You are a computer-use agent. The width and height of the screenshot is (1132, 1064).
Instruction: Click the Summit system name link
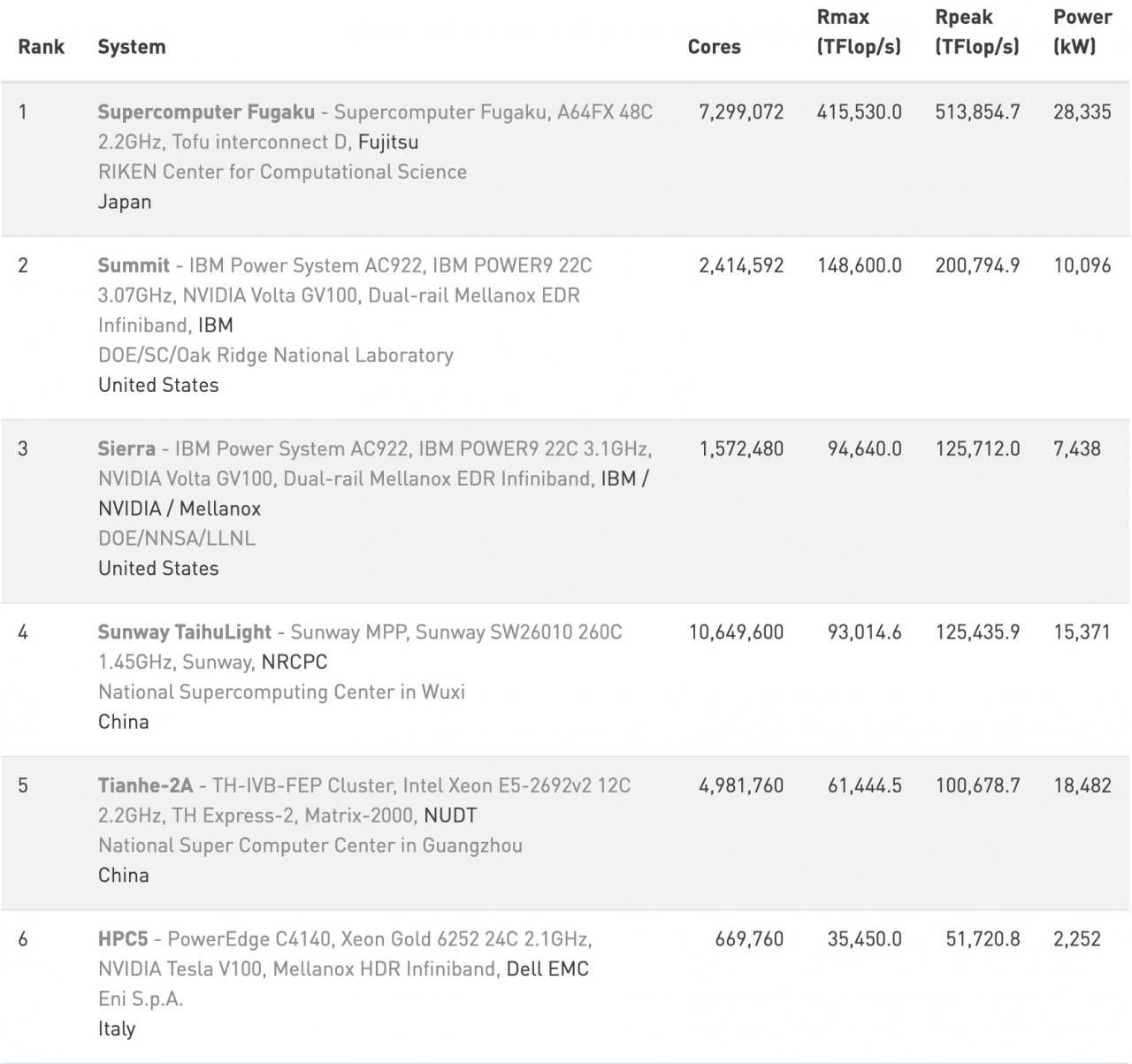[134, 265]
